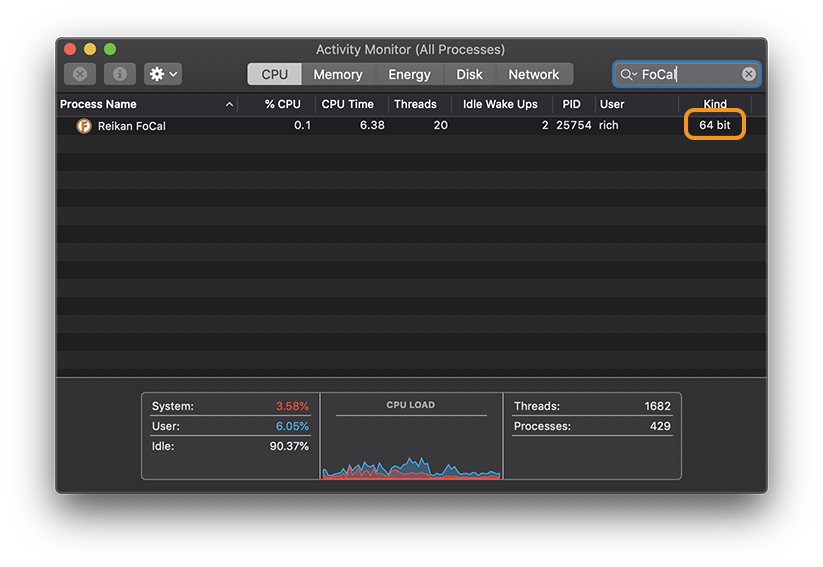Click total Threads count 1682

coord(658,406)
